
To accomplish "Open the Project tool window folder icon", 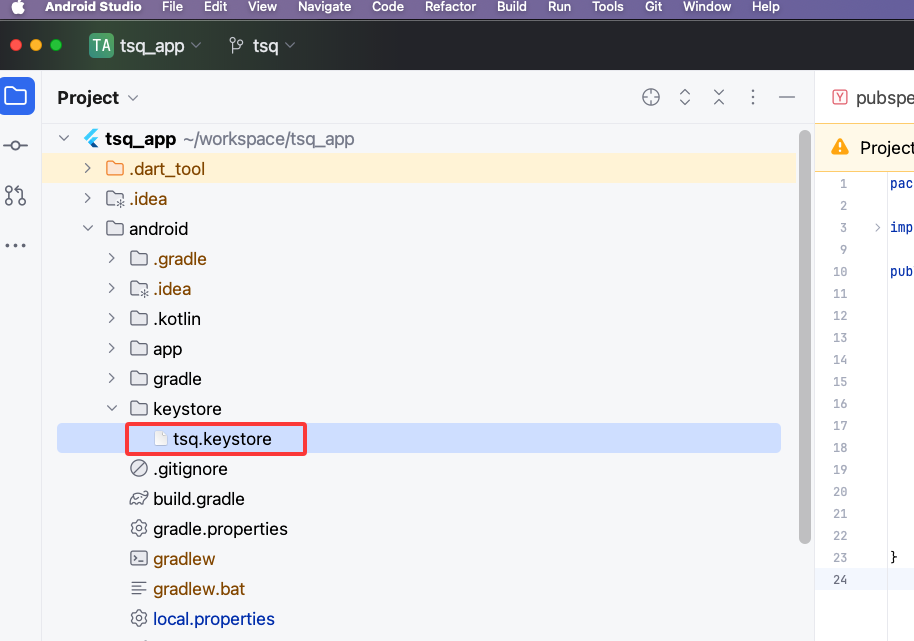I will 16,97.
